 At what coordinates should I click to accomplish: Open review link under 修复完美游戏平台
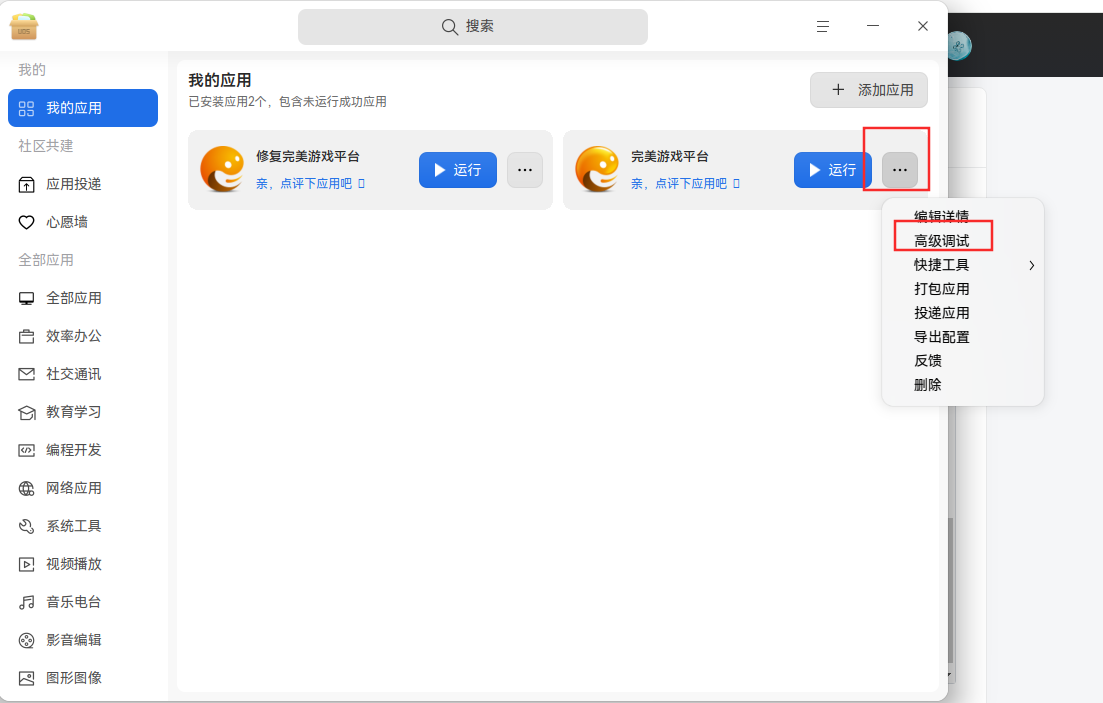[310, 184]
